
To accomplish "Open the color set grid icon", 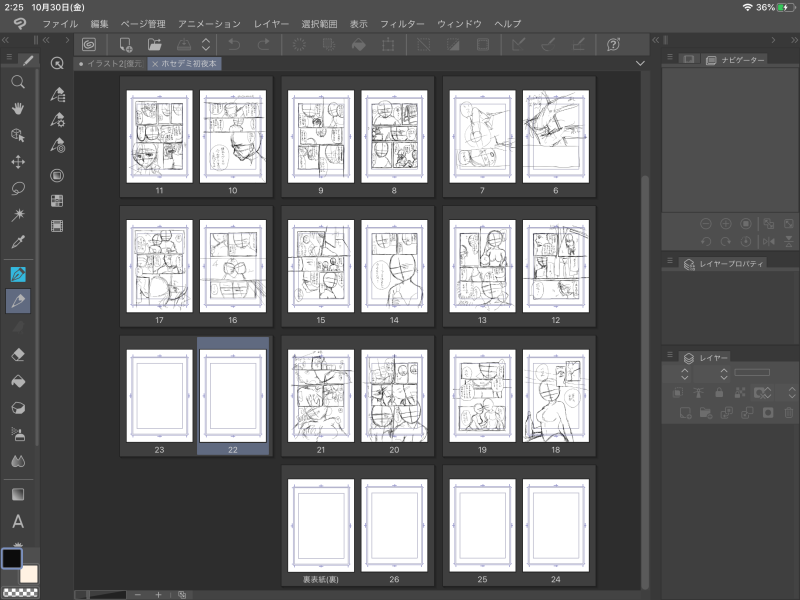I will pyautogui.click(x=57, y=201).
